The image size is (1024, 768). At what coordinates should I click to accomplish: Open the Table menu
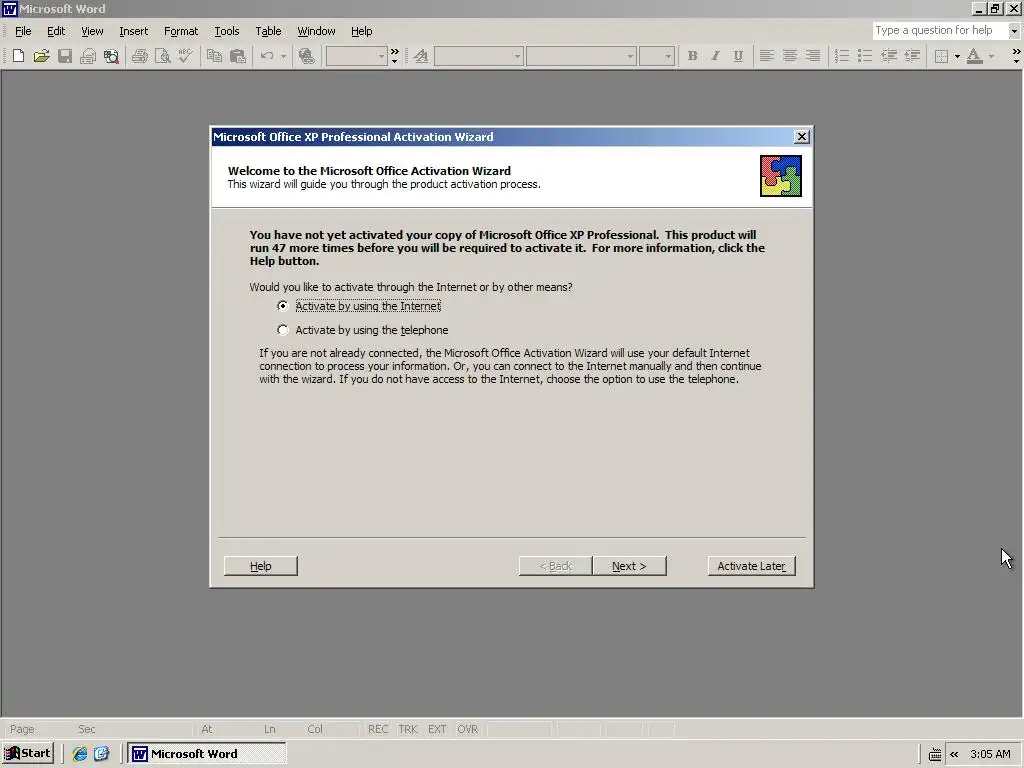click(x=268, y=31)
